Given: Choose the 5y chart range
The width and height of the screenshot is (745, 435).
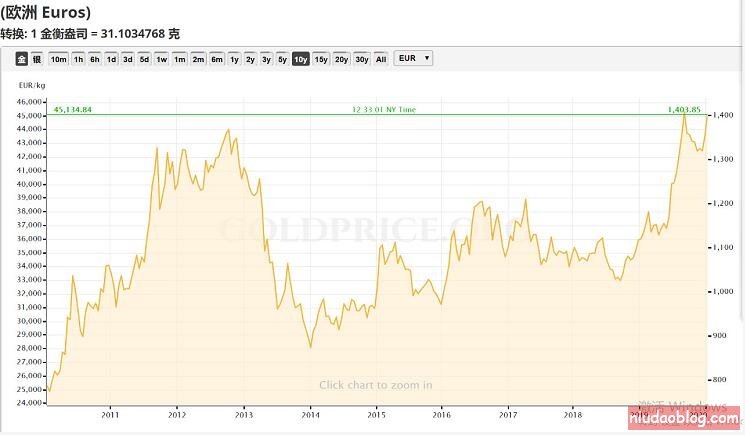Looking at the screenshot, I should 283,59.
